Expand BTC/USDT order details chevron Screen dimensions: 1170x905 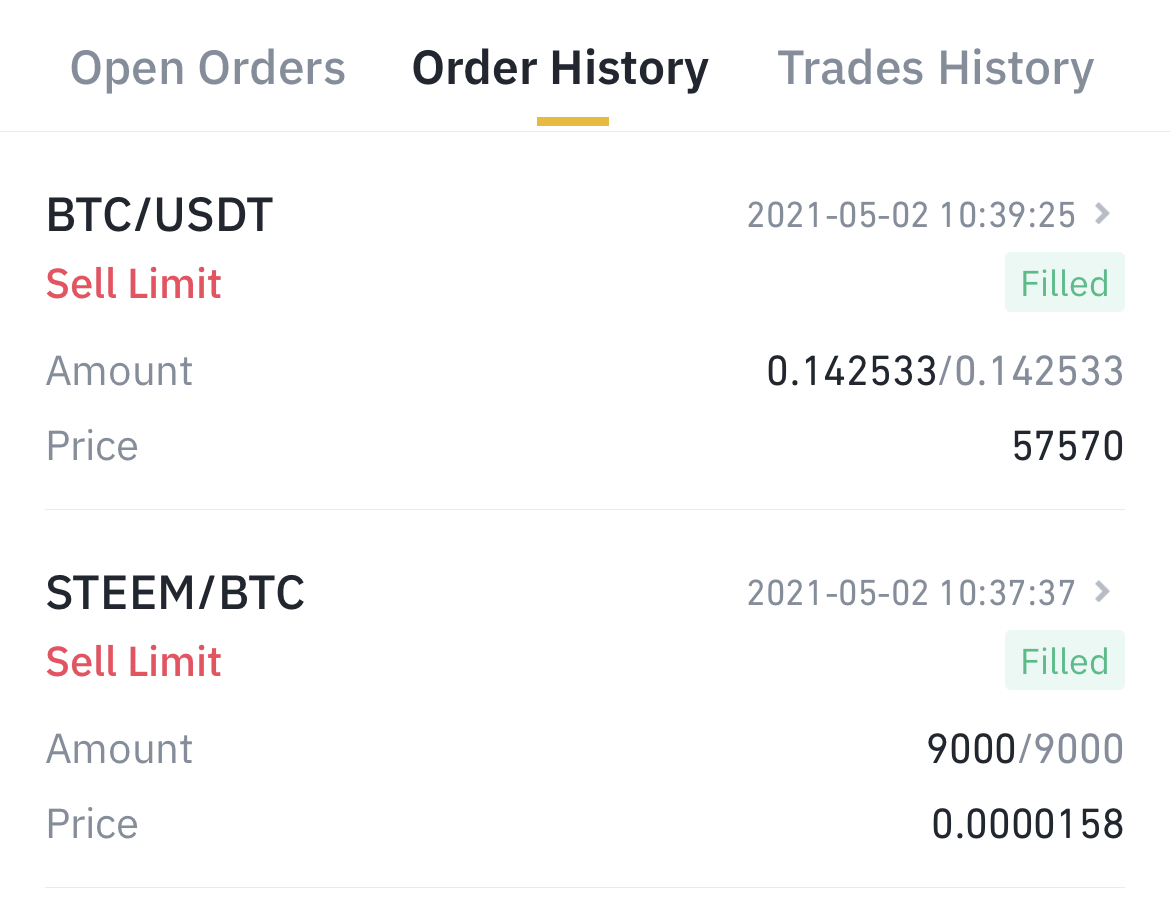pyautogui.click(x=1103, y=214)
